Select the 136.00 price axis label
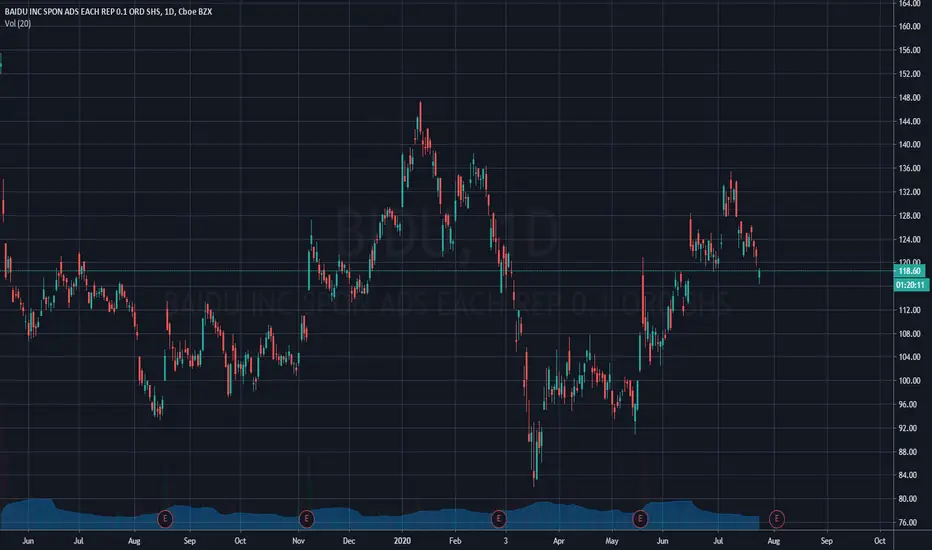The height and width of the screenshot is (550, 932). click(909, 168)
